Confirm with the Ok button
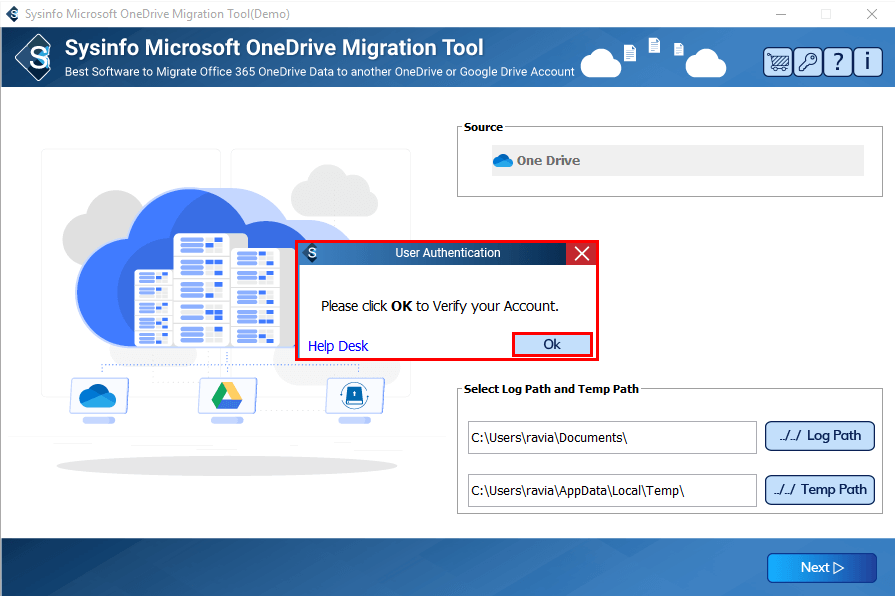 (552, 345)
